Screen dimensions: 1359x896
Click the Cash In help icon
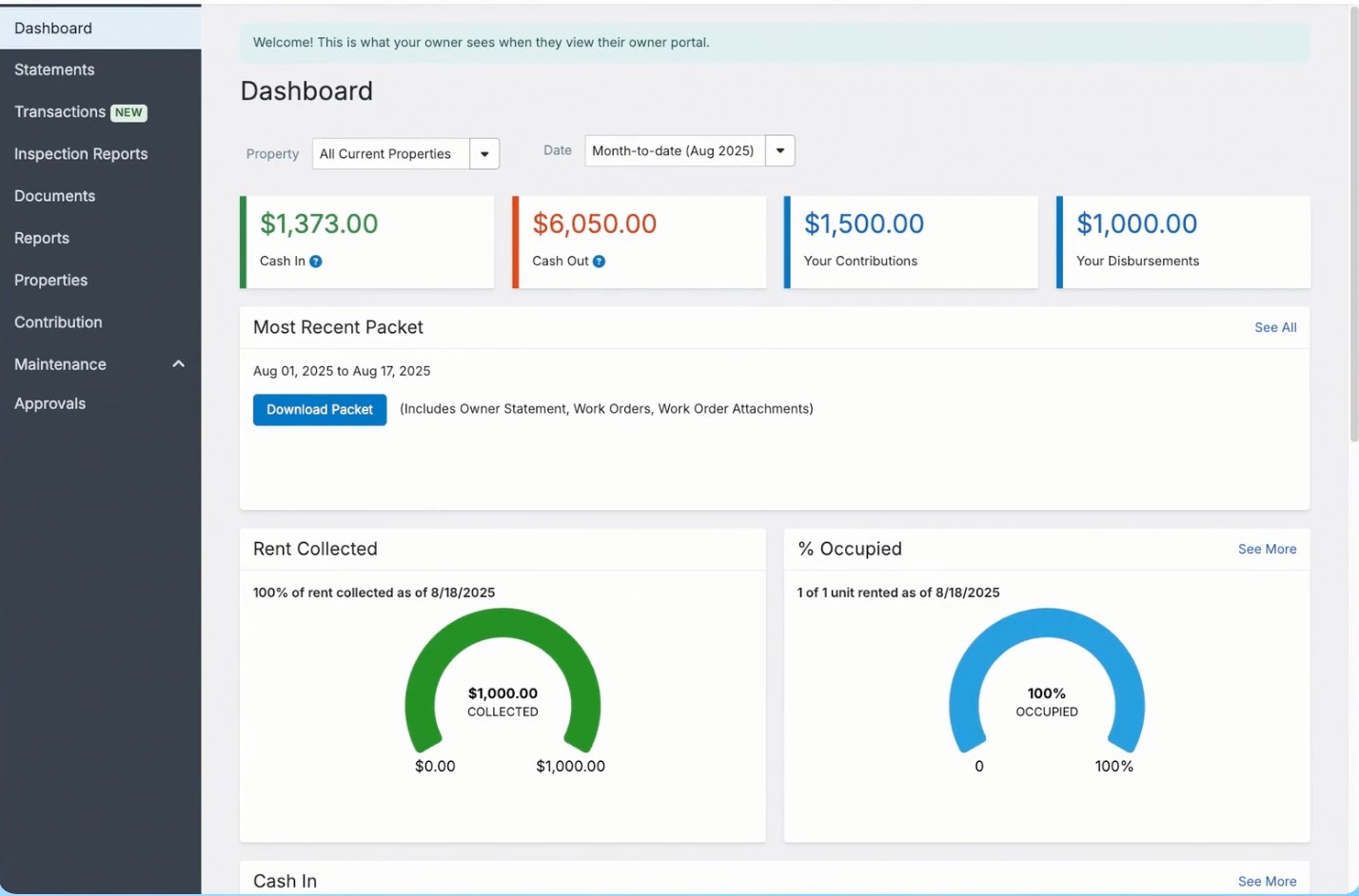(x=316, y=262)
